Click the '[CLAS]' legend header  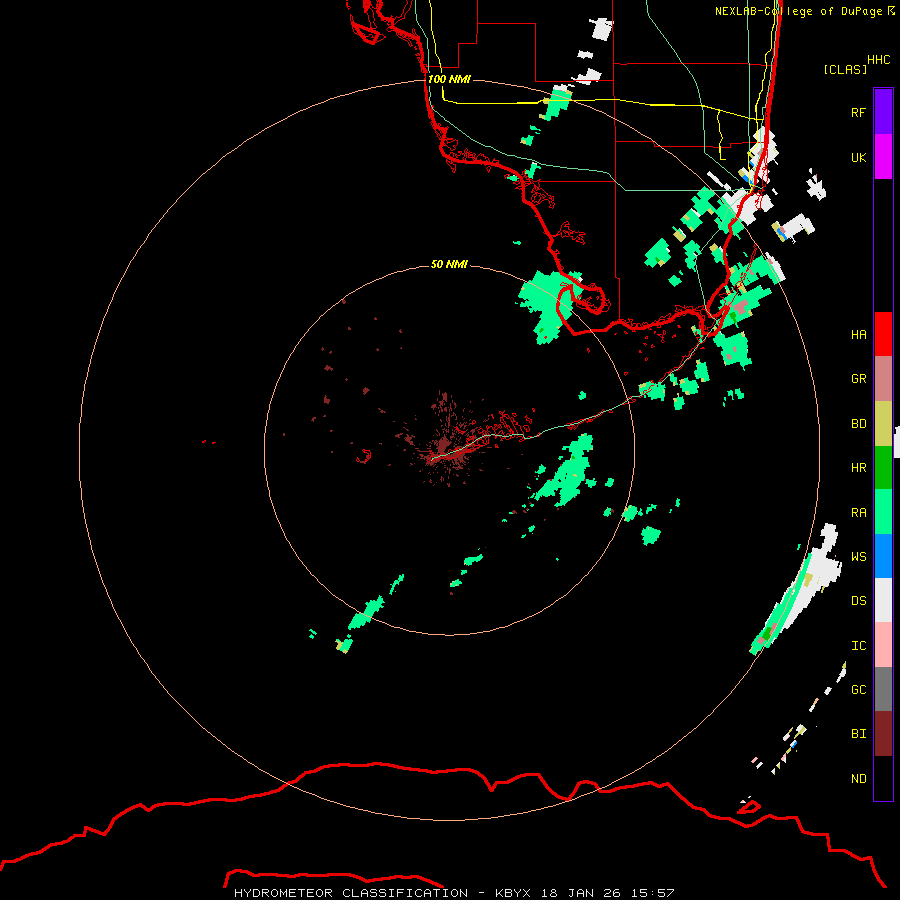(845, 69)
